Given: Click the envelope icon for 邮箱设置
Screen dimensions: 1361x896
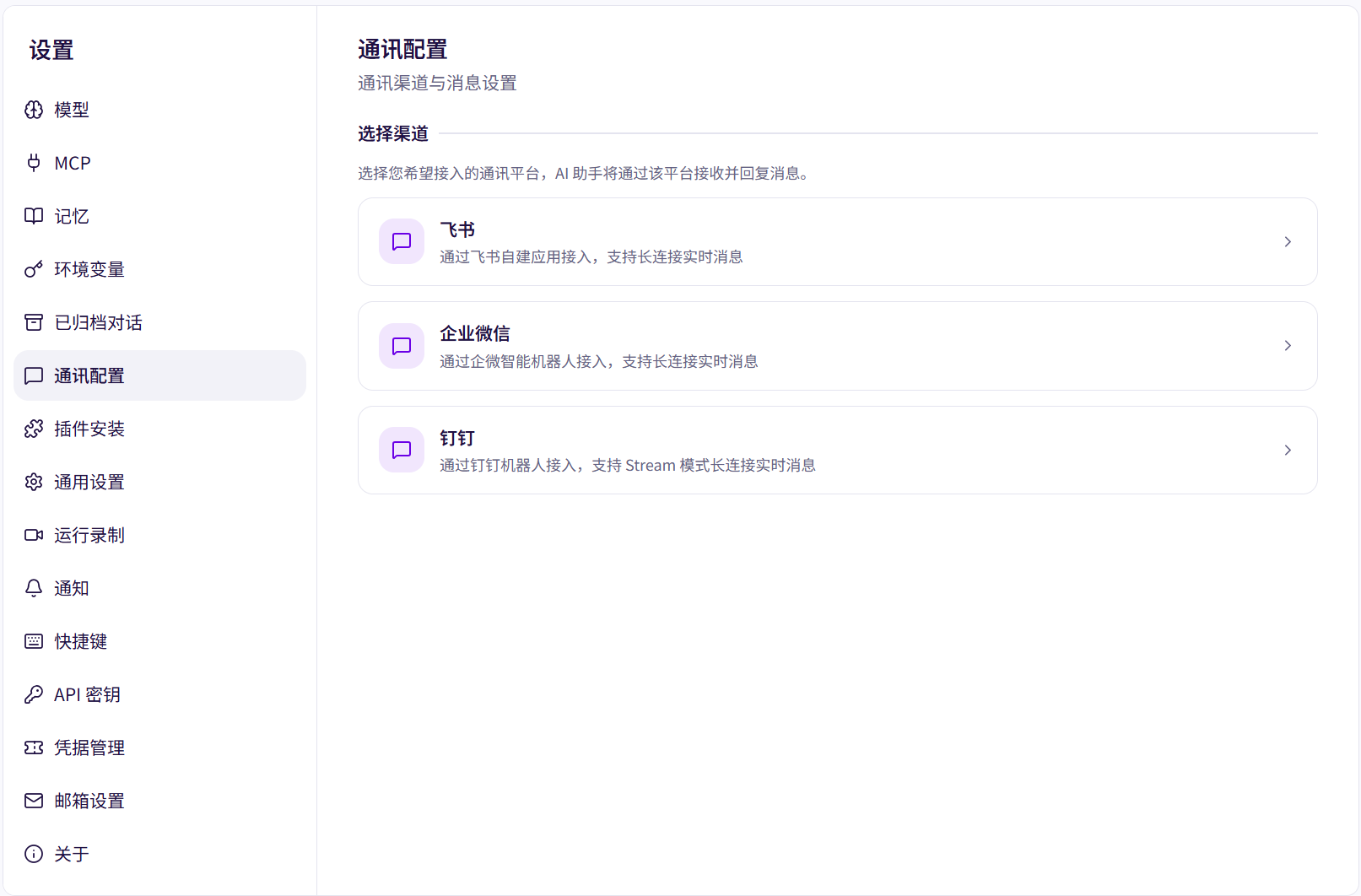Looking at the screenshot, I should 34,801.
